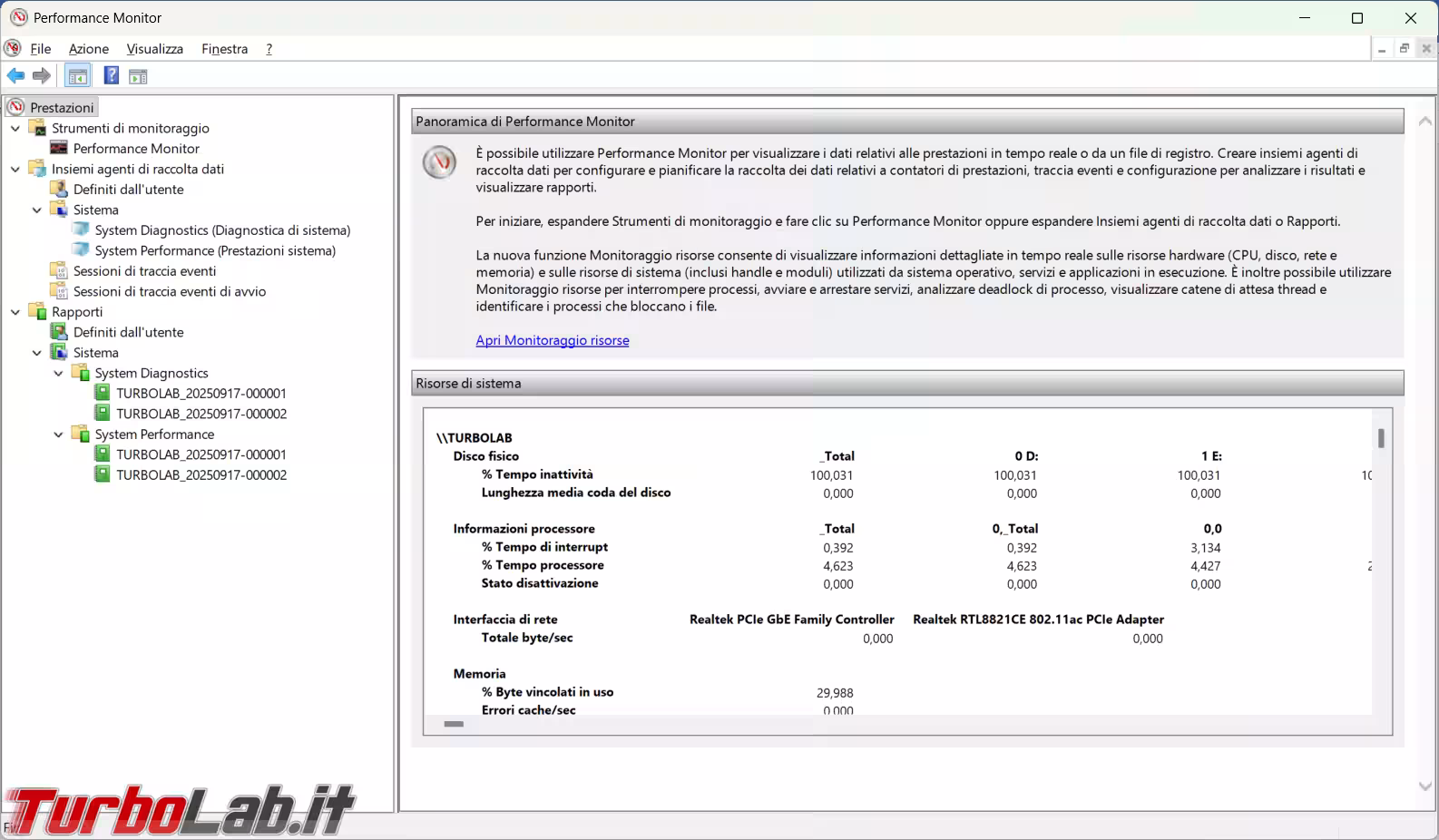Viewport: 1439px width, 840px height.
Task: Open System Performance report TURBOLAB_20250917-000002
Action: coord(201,475)
